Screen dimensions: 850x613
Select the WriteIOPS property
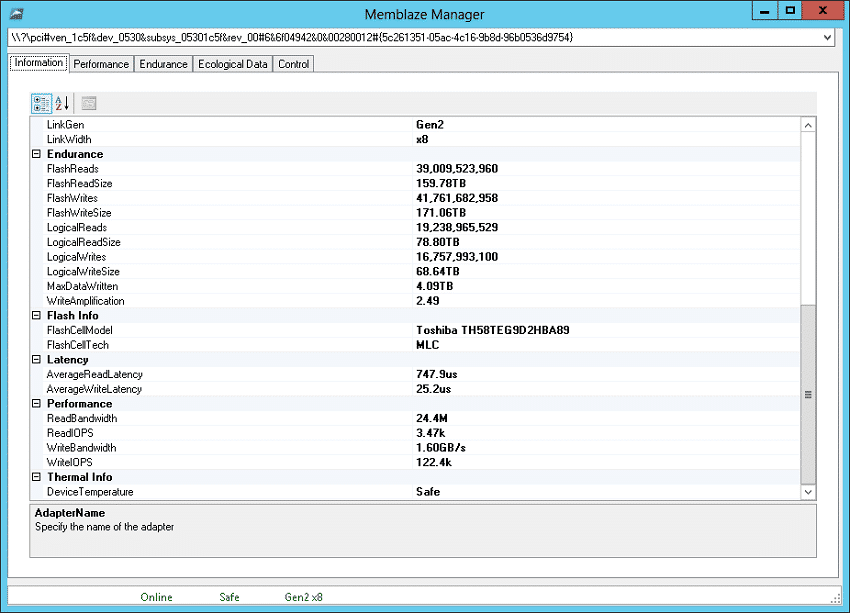(x=415, y=462)
